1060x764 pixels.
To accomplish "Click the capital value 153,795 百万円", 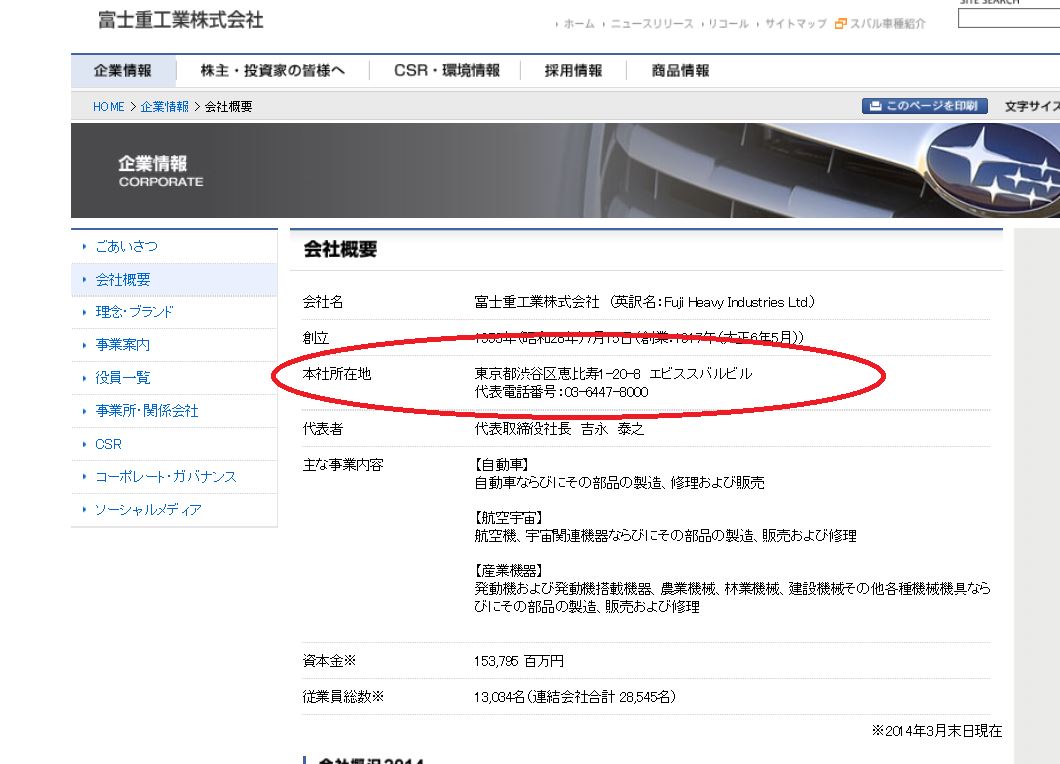I will click(519, 661).
